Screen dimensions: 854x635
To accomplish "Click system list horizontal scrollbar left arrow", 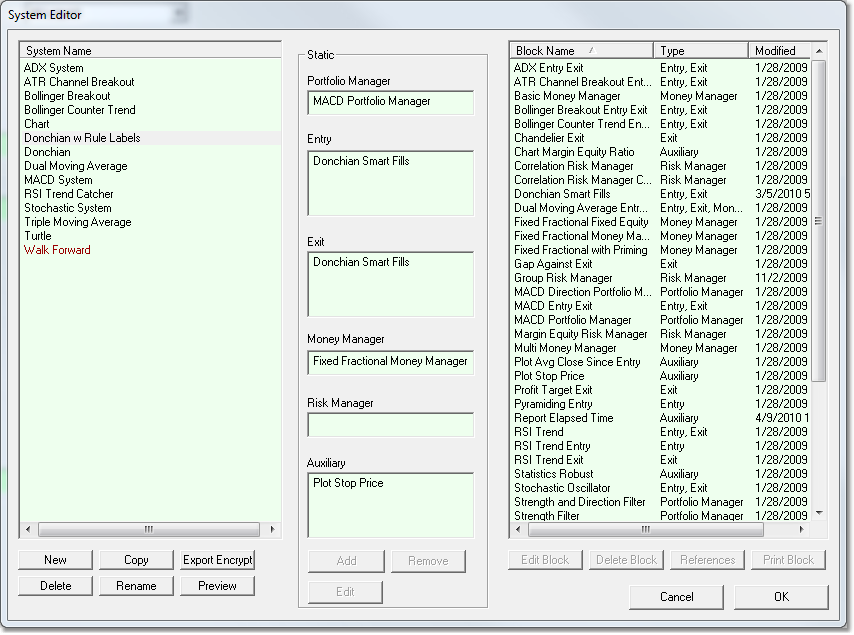I will tap(28, 529).
